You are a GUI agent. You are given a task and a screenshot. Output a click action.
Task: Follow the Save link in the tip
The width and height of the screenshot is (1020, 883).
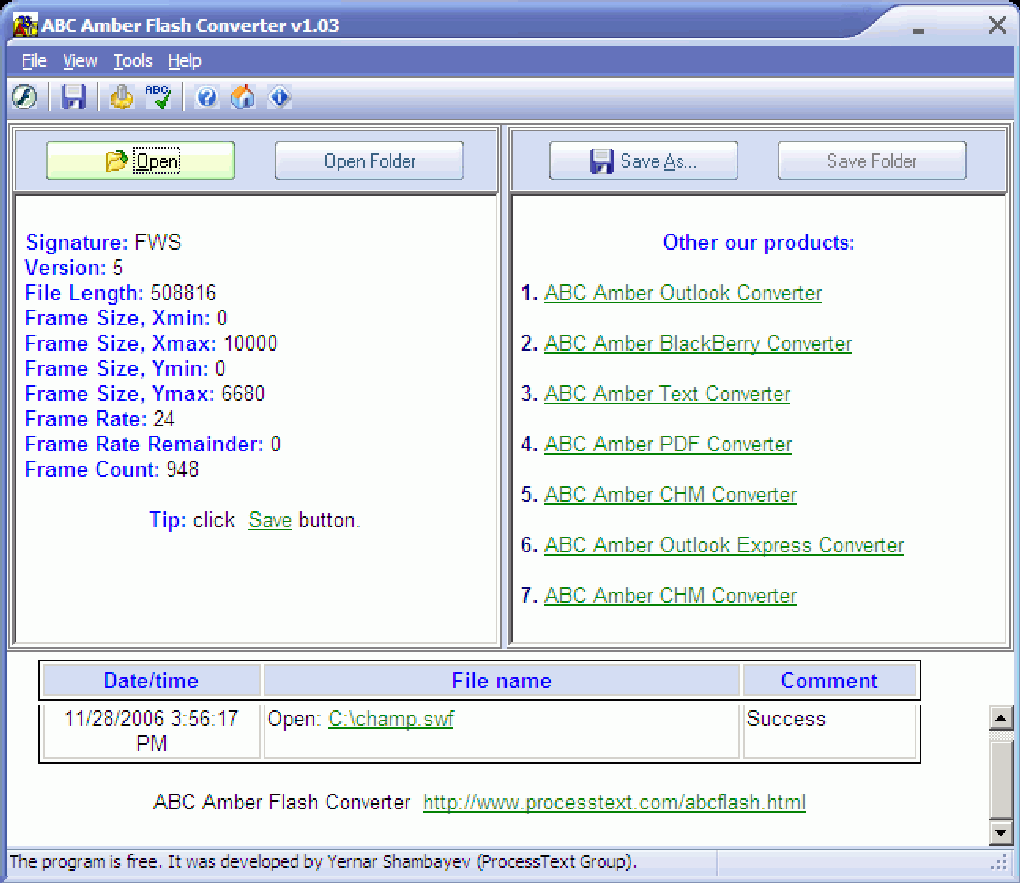pyautogui.click(x=270, y=520)
